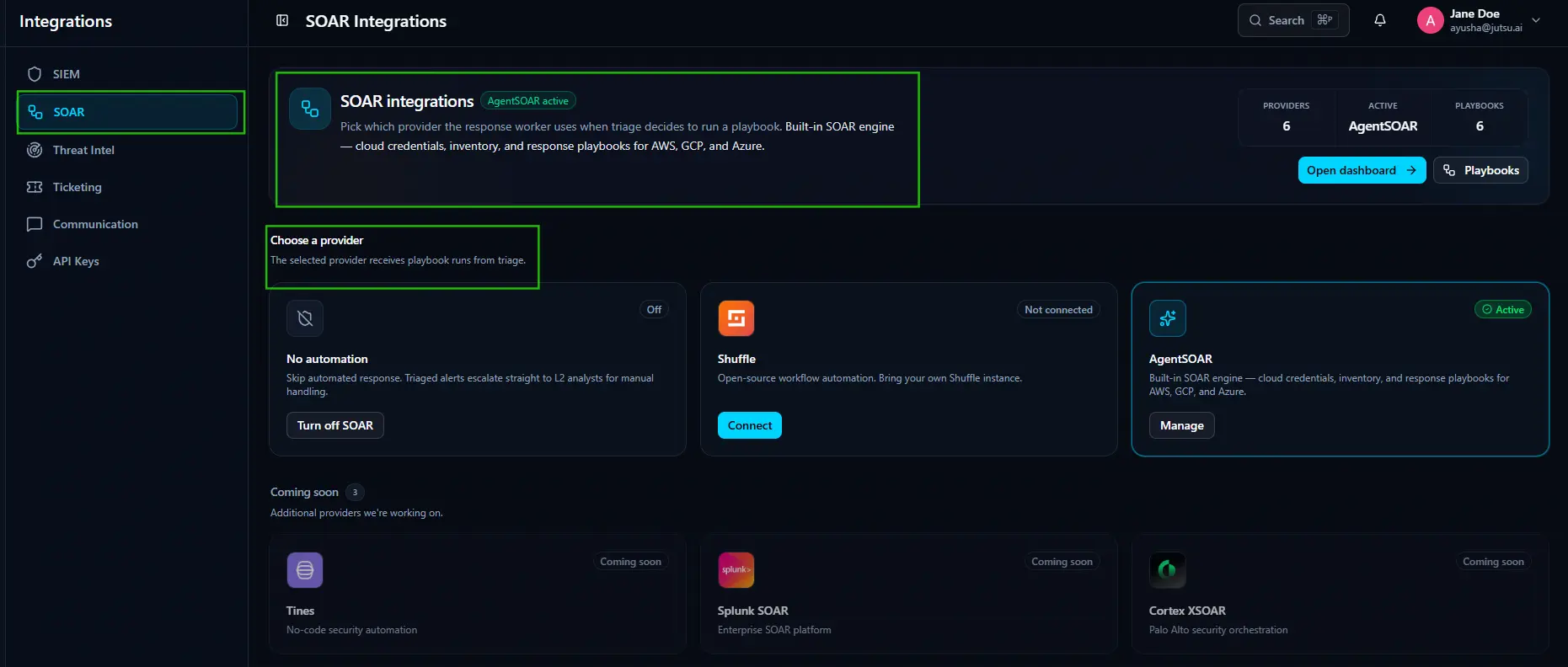
Task: Select SOAR in the sidebar
Action: pos(127,112)
